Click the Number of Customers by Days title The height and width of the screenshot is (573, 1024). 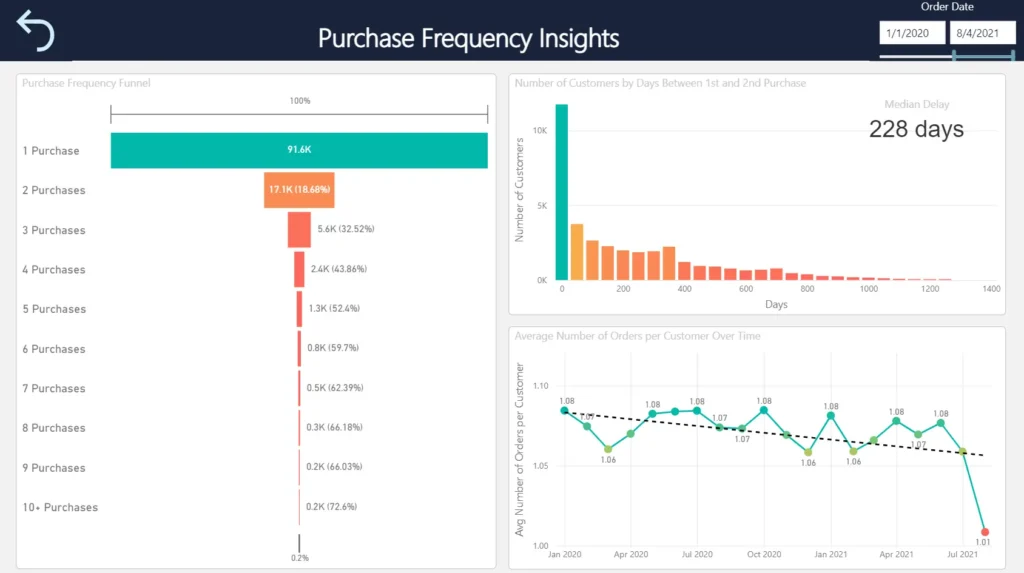point(660,83)
